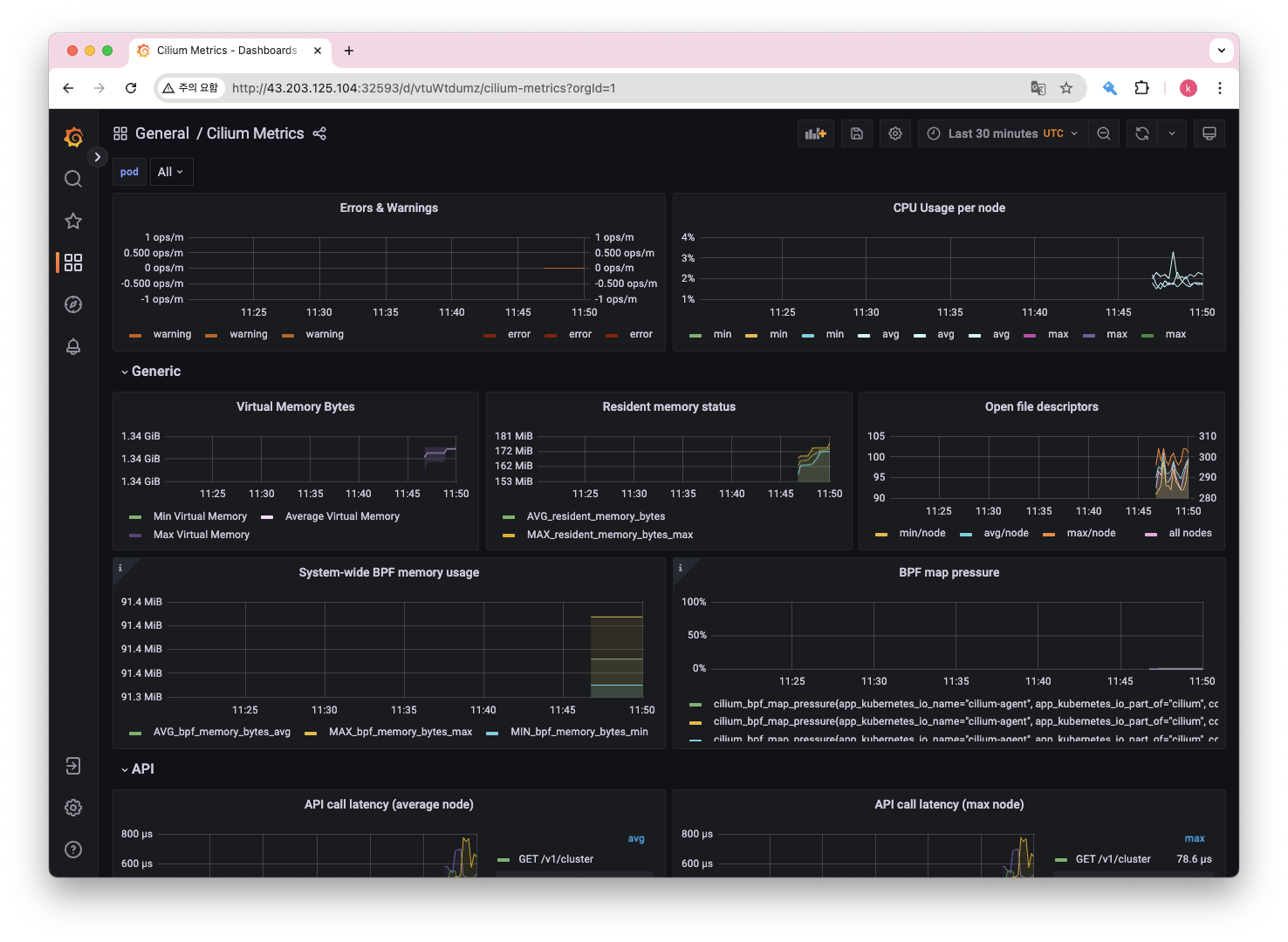Viewport: 1288px width, 942px height.
Task: Open the Errors & Warnings panel title menu
Action: [389, 208]
